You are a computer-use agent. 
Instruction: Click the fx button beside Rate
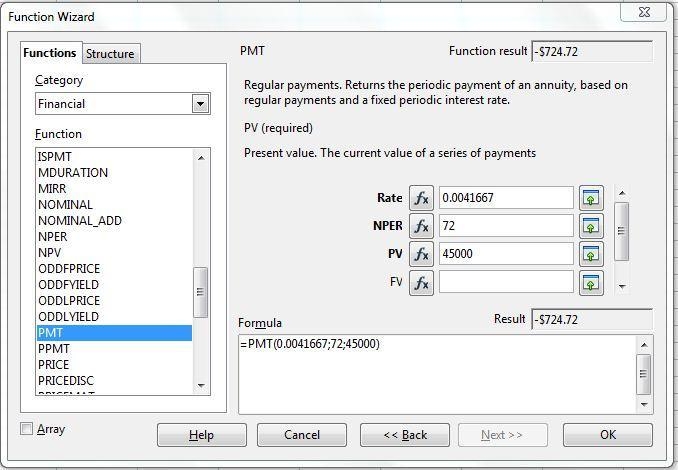point(421,198)
